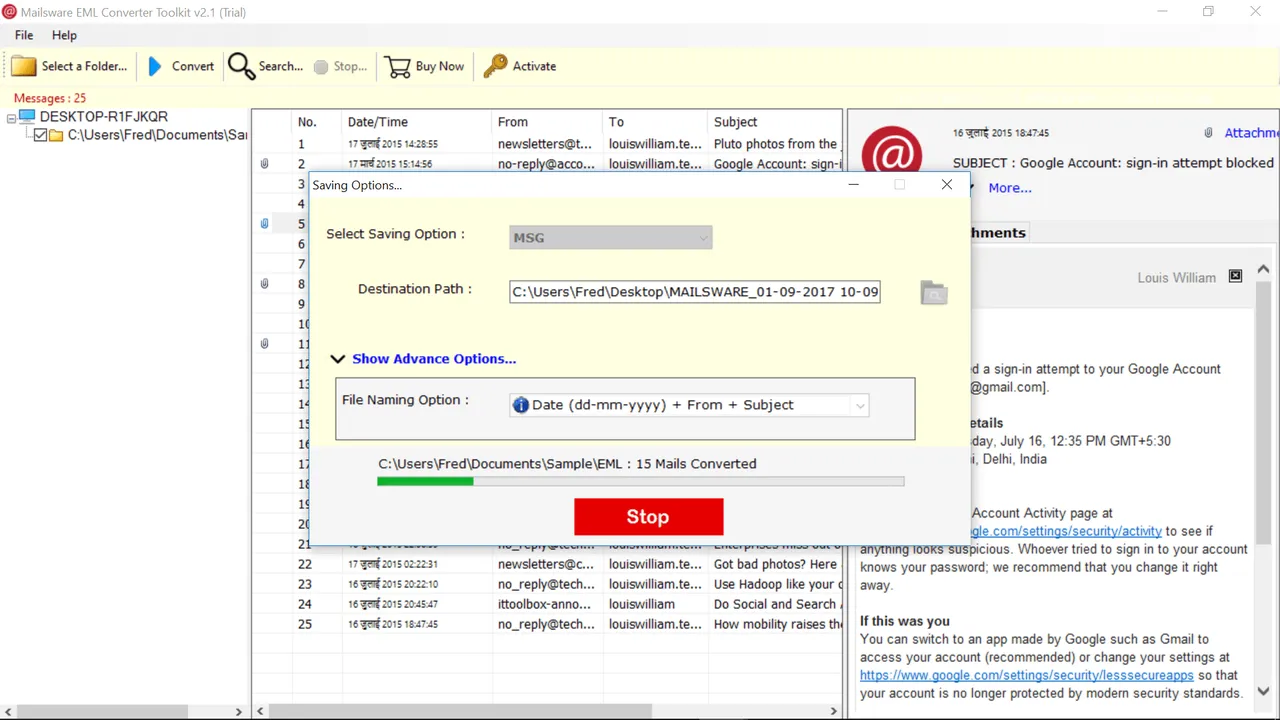Sort by the No. column header
The width and height of the screenshot is (1280, 720).
[x=316, y=122]
